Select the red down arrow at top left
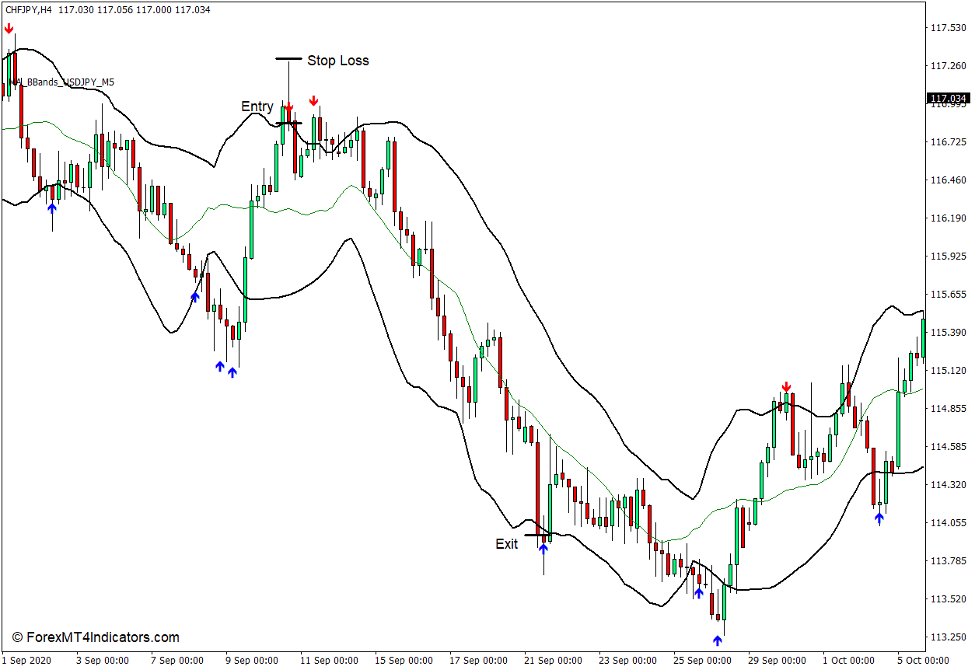The image size is (977, 670). point(8,30)
